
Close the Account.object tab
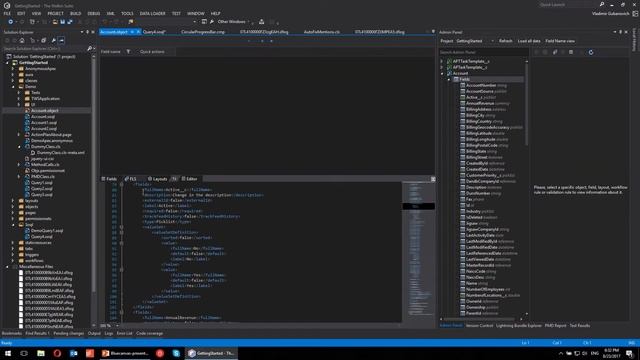[138, 32]
